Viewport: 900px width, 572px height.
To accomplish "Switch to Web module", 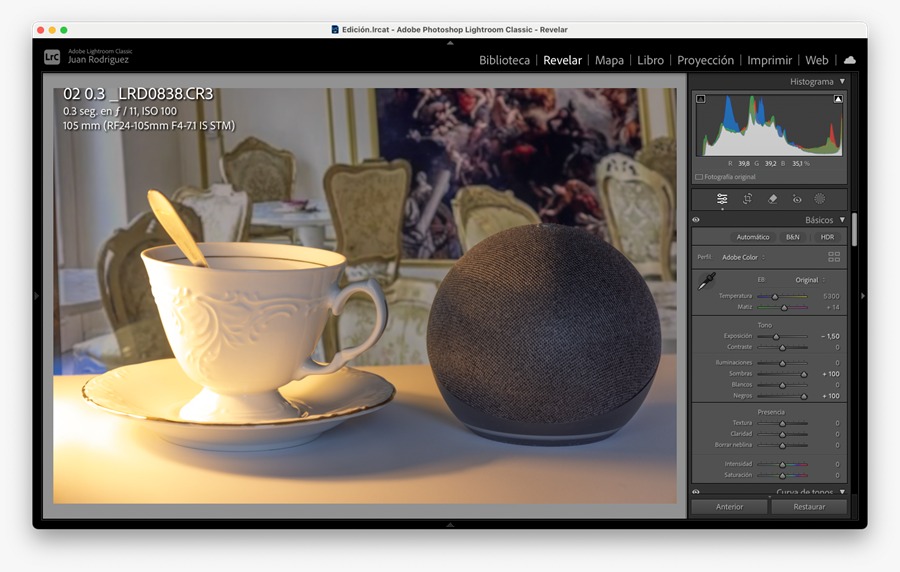I will coord(817,60).
